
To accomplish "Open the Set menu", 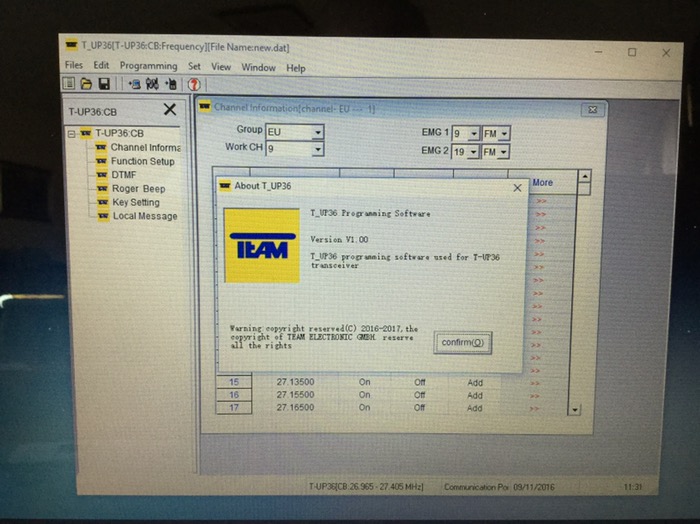I will tap(194, 67).
